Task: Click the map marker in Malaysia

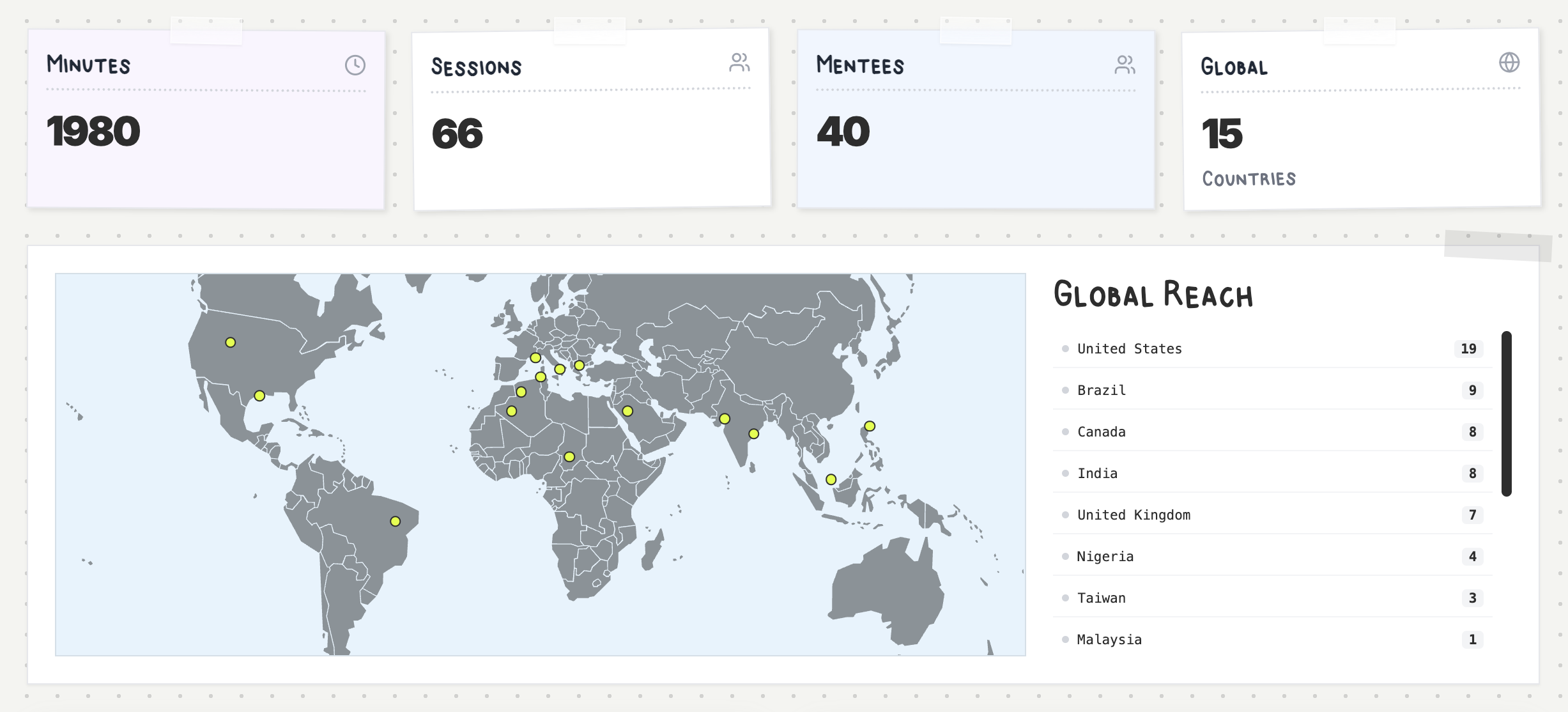Action: click(831, 479)
